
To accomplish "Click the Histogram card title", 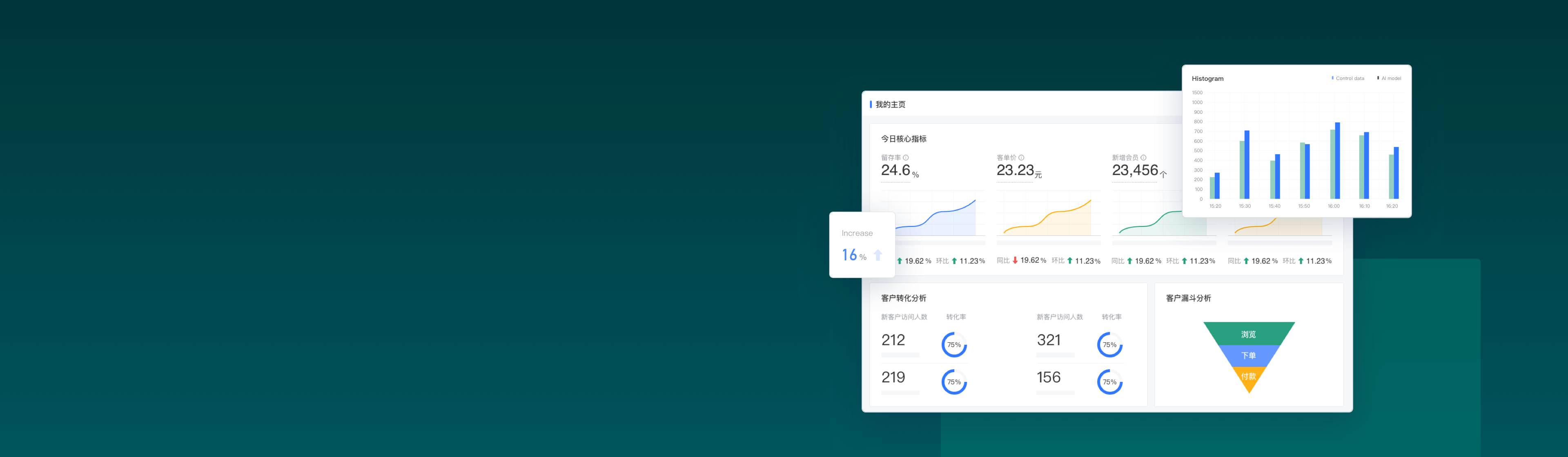I will (1207, 78).
